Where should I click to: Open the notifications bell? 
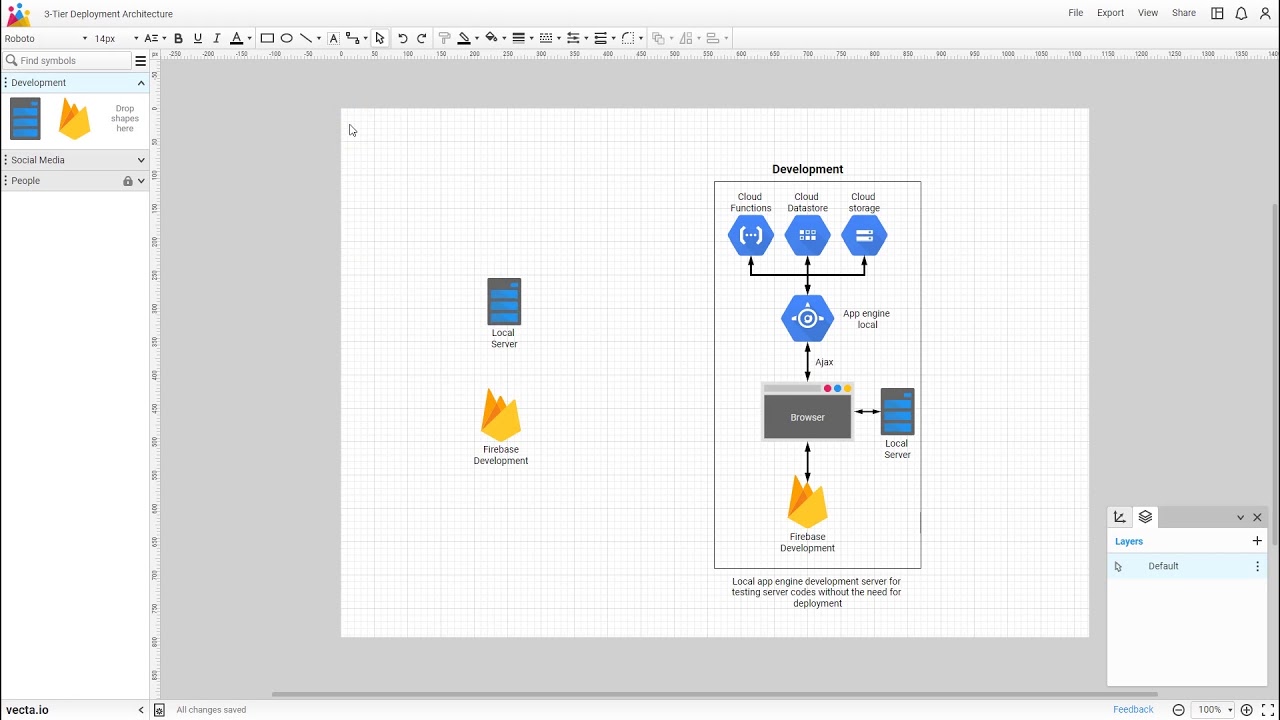point(1241,13)
